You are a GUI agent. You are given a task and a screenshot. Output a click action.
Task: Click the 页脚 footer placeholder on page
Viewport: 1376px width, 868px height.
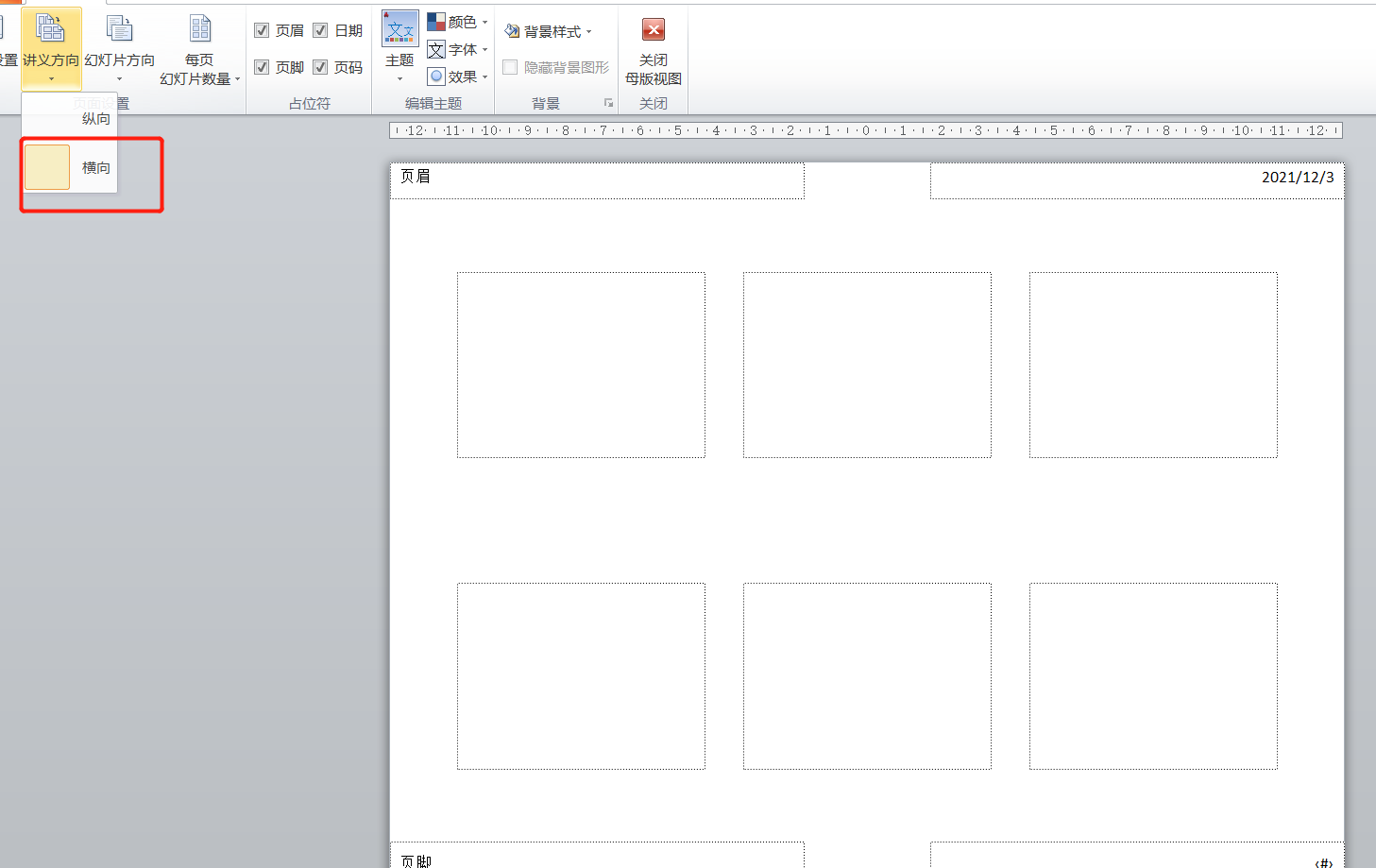click(597, 856)
